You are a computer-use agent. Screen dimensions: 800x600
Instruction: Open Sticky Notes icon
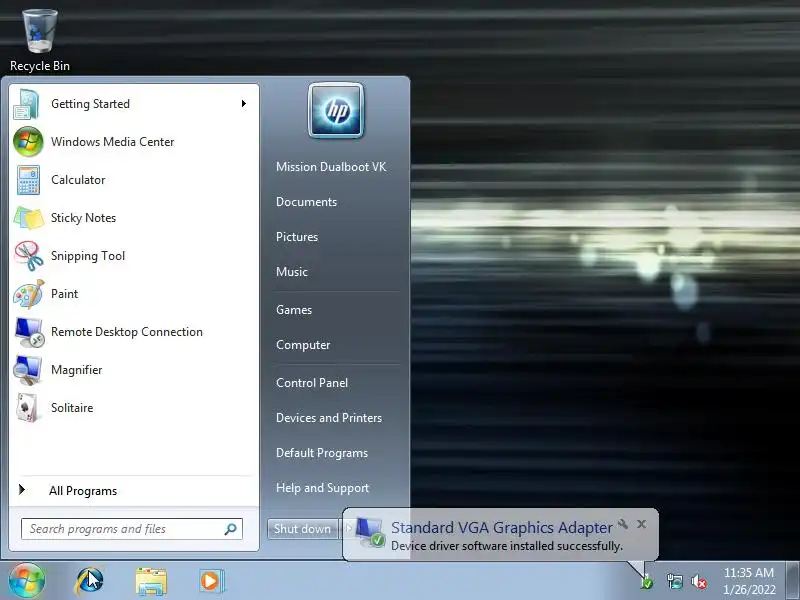click(x=28, y=218)
